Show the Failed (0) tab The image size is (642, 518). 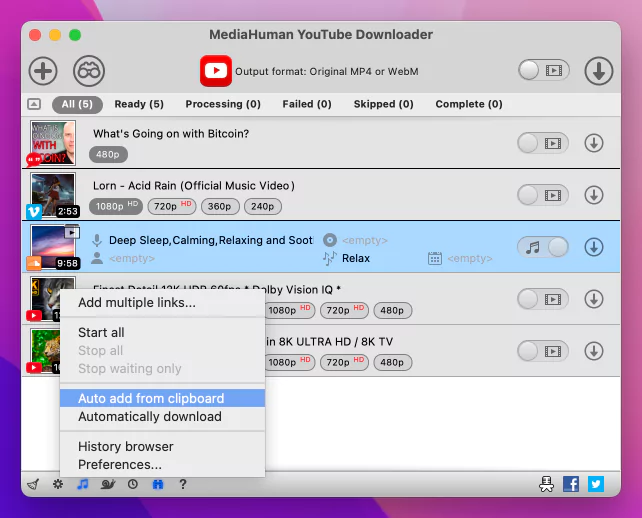307,104
